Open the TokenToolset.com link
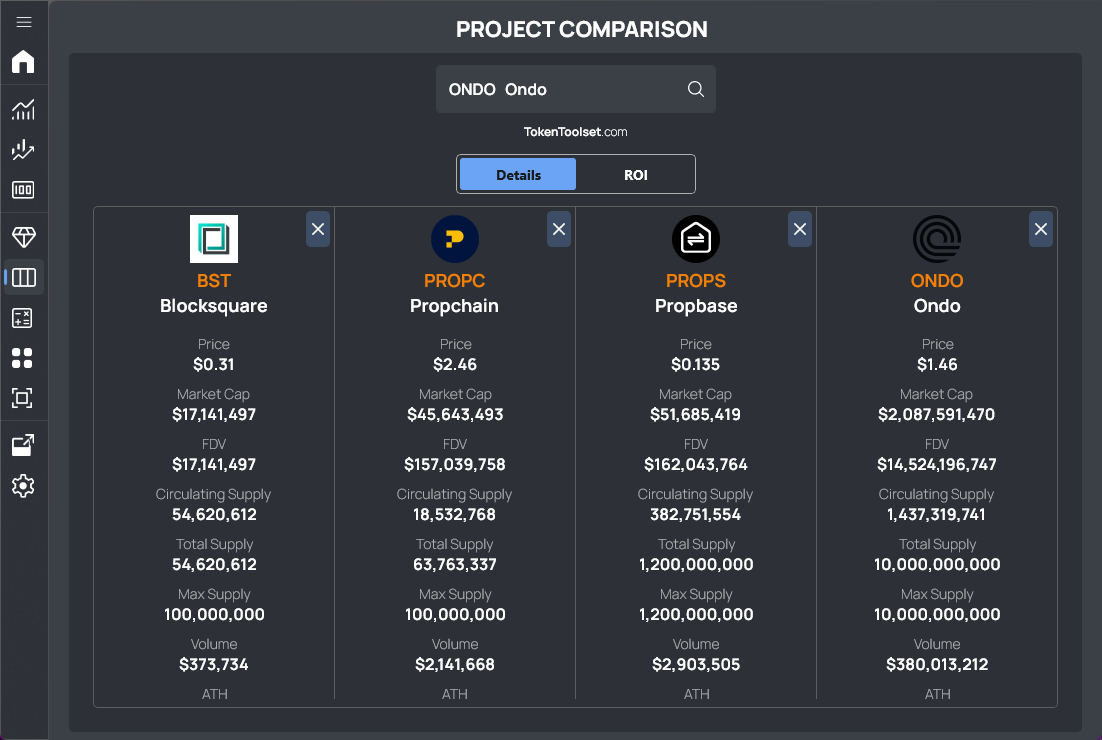The image size is (1102, 740). [x=576, y=131]
